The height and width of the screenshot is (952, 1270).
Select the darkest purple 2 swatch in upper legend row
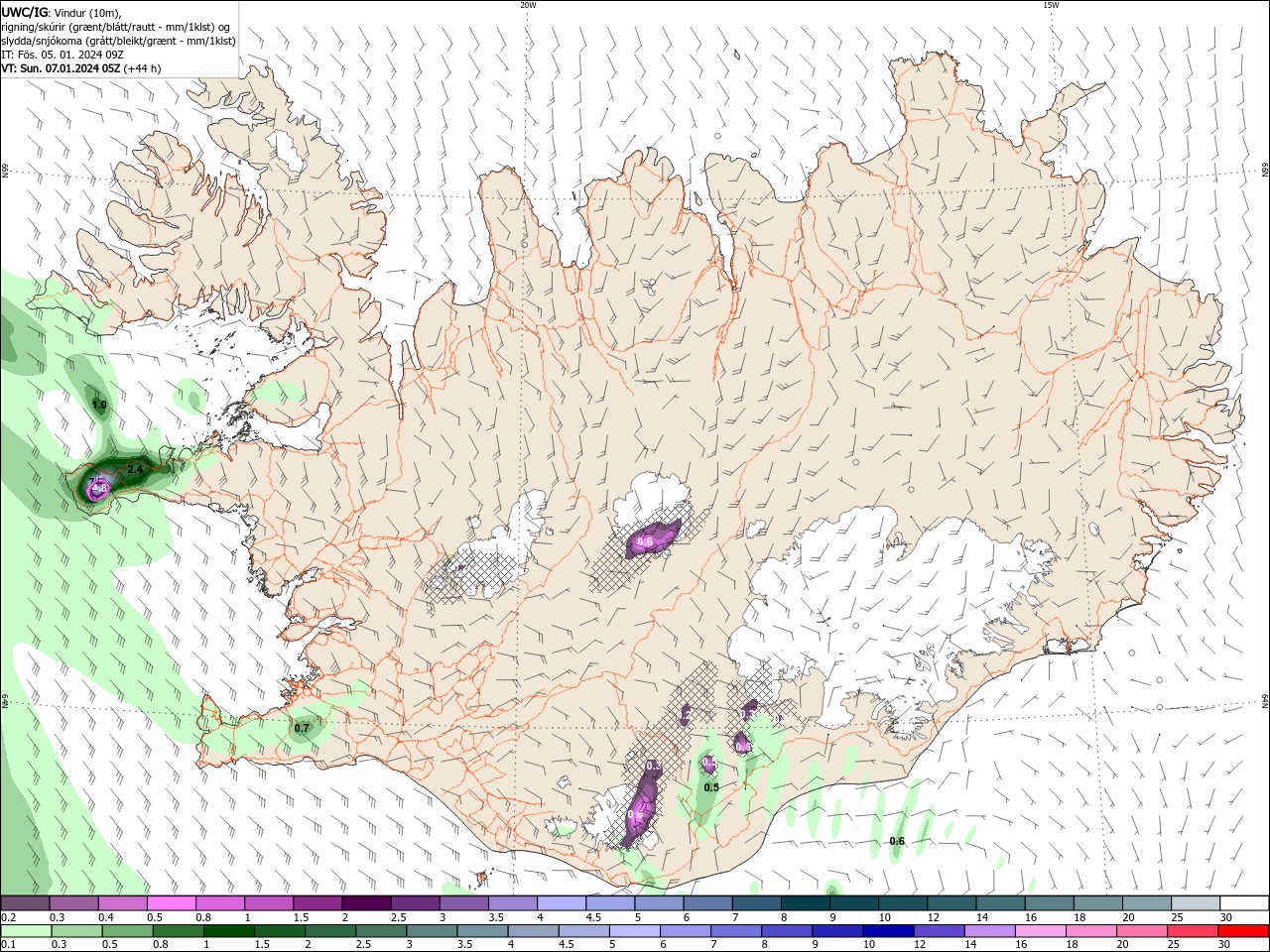(x=366, y=903)
